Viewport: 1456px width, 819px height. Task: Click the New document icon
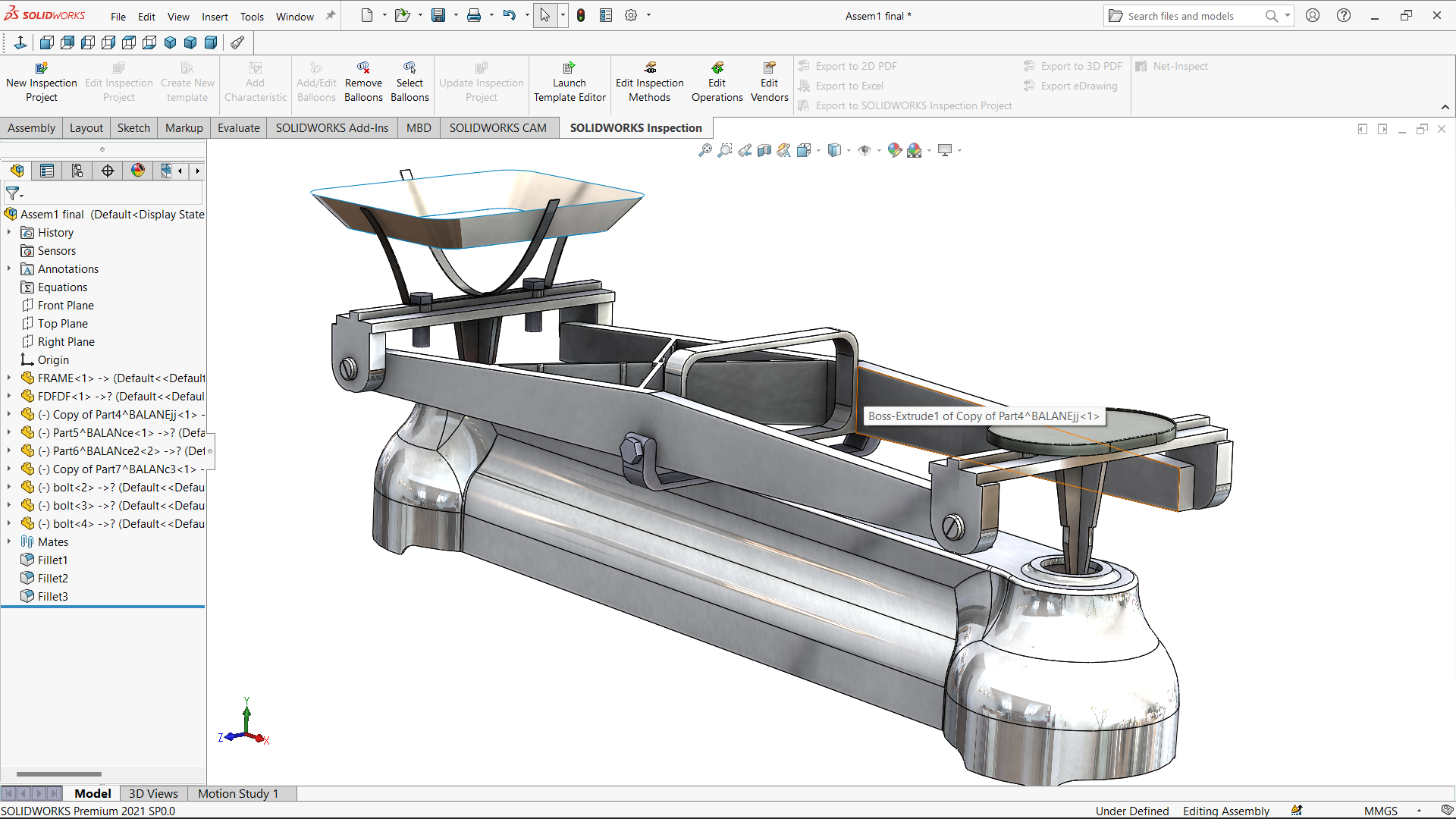pos(367,15)
